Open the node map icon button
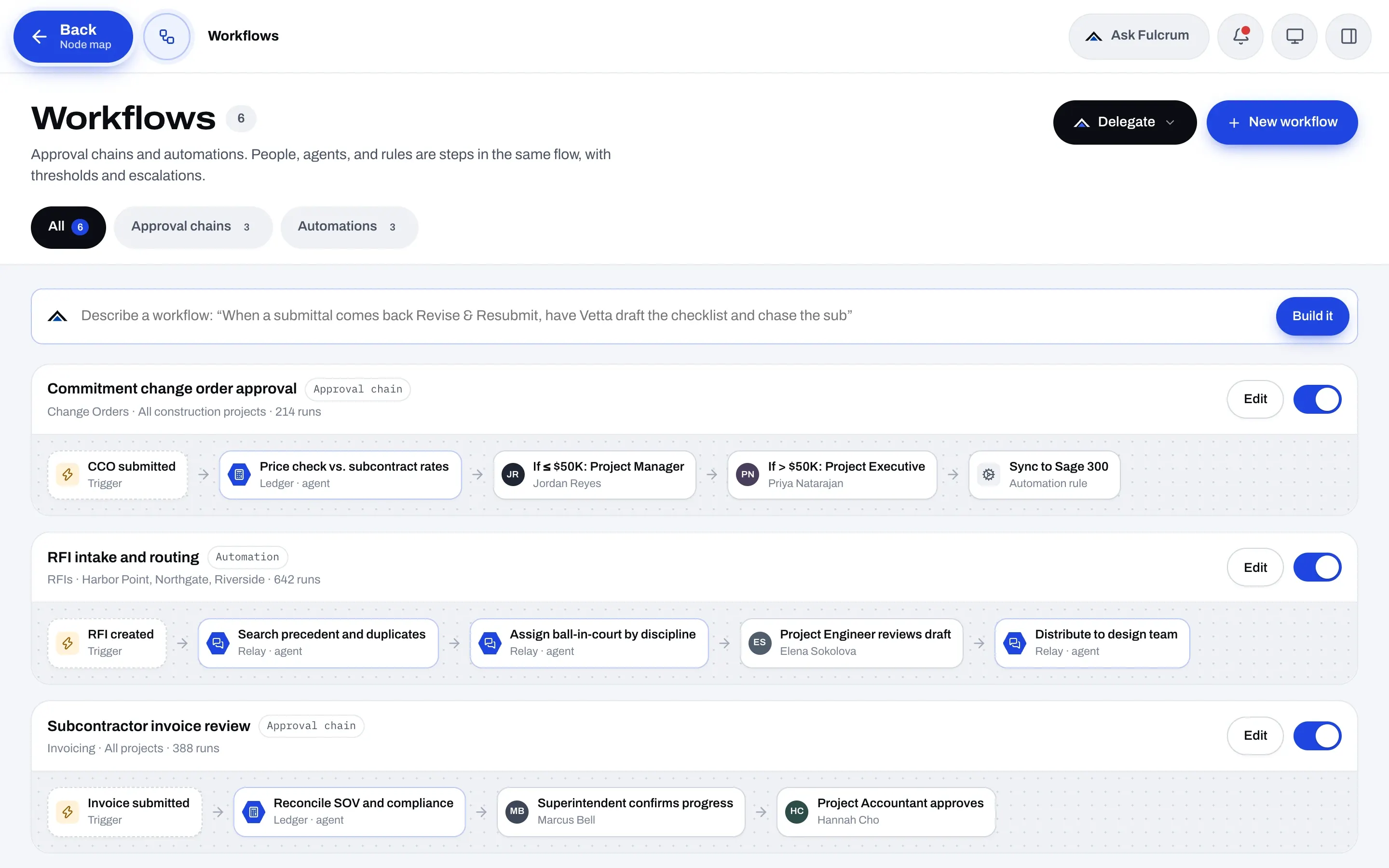Screen dimensions: 1389x868 pyautogui.click(x=166, y=36)
